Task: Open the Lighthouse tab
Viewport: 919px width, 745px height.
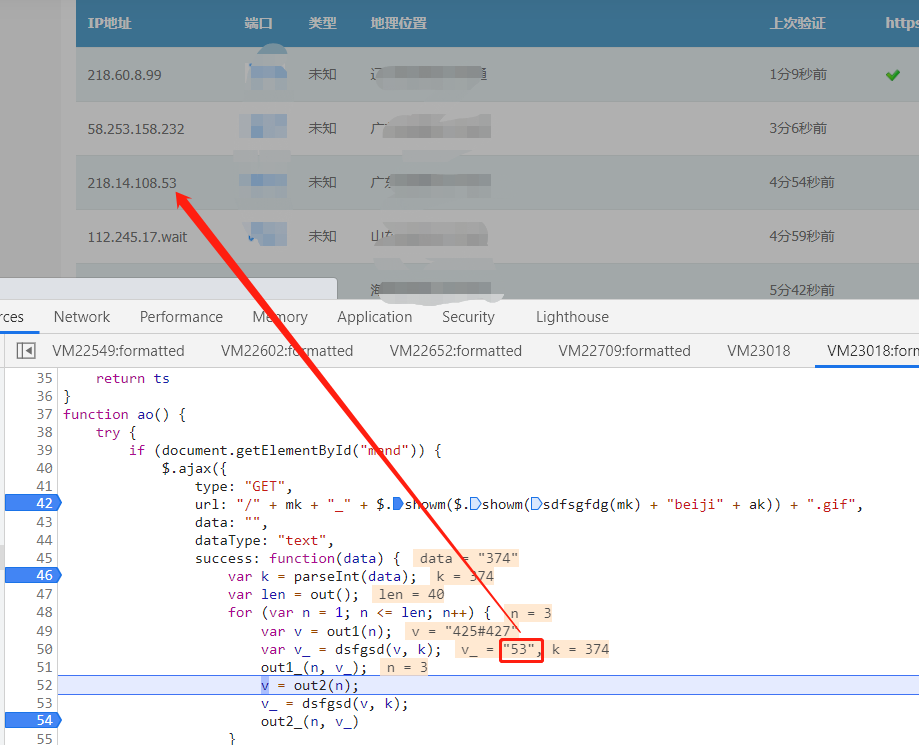Action: (572, 317)
